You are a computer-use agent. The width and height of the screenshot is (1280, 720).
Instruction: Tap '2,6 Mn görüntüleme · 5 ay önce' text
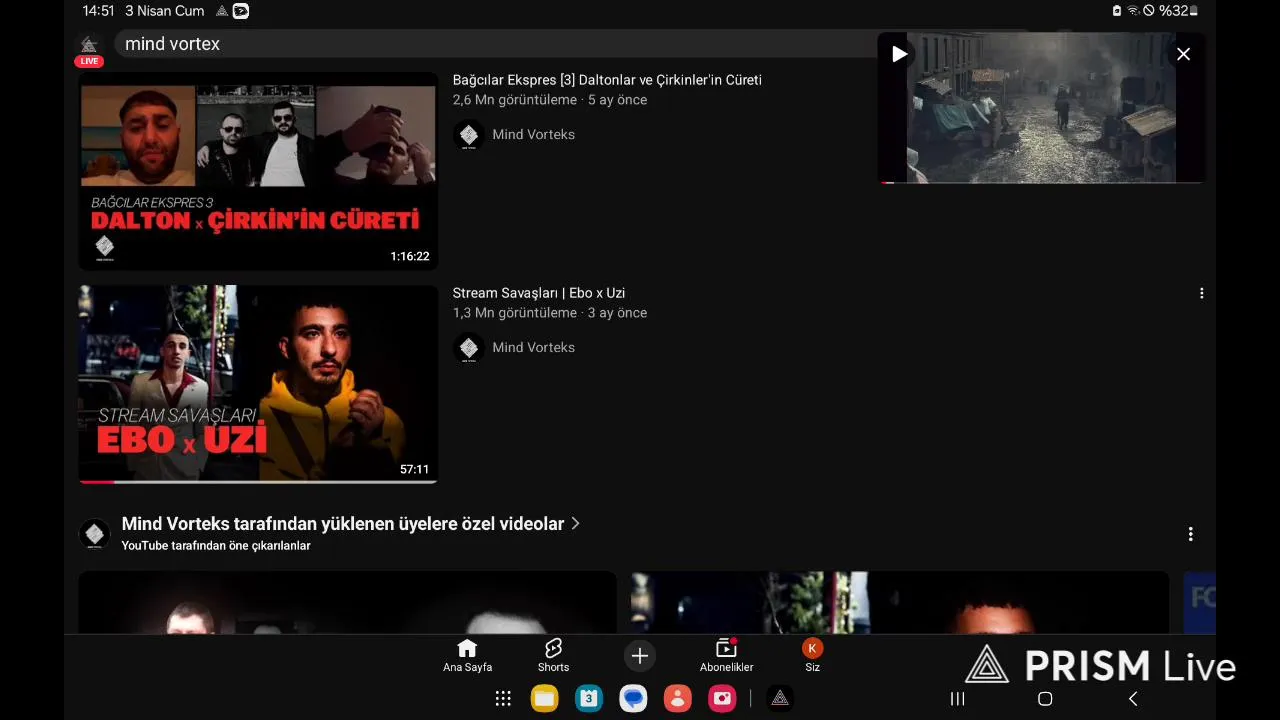[x=550, y=100]
